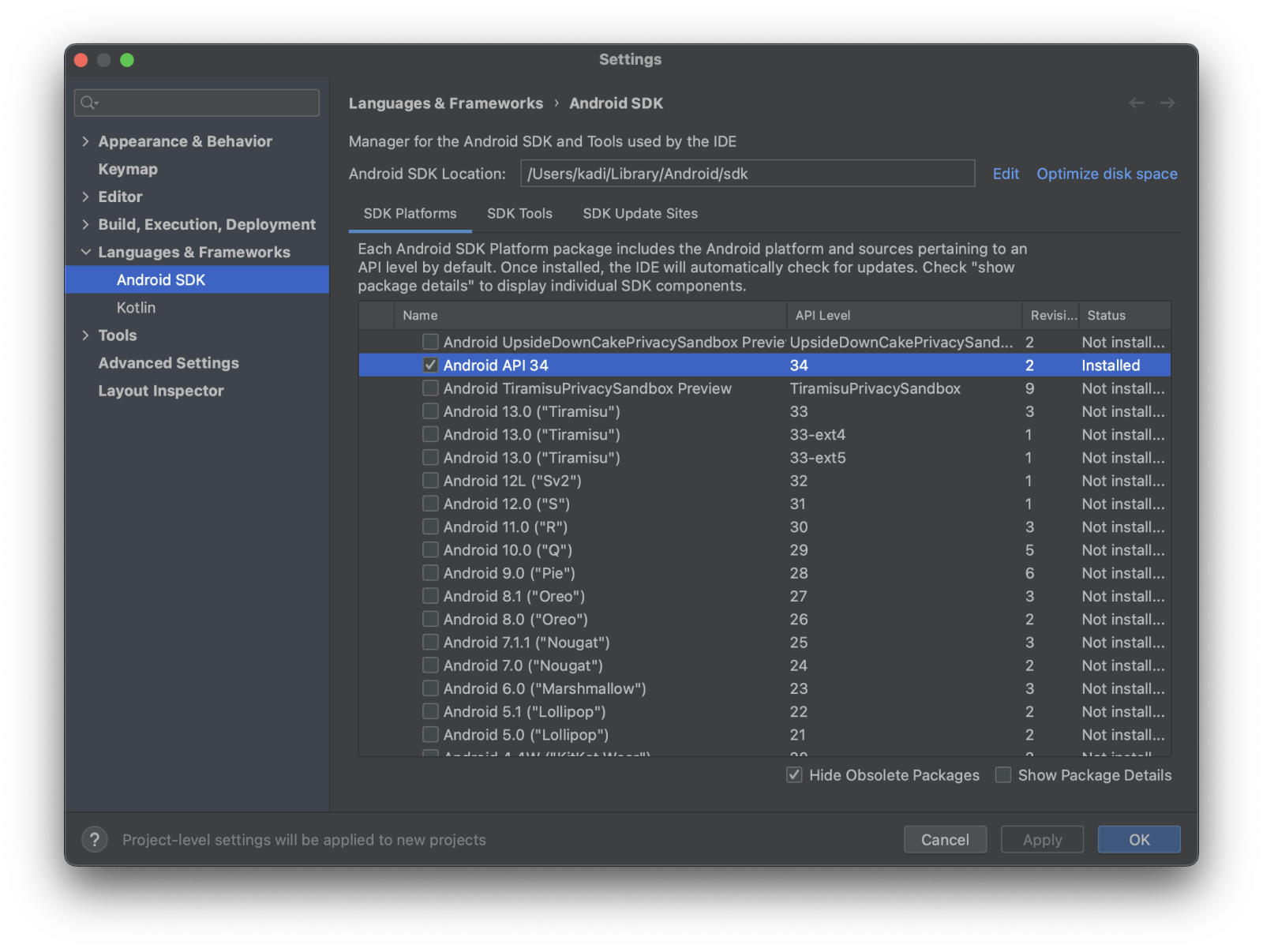Click Edit link for SDK location

pyautogui.click(x=1005, y=174)
